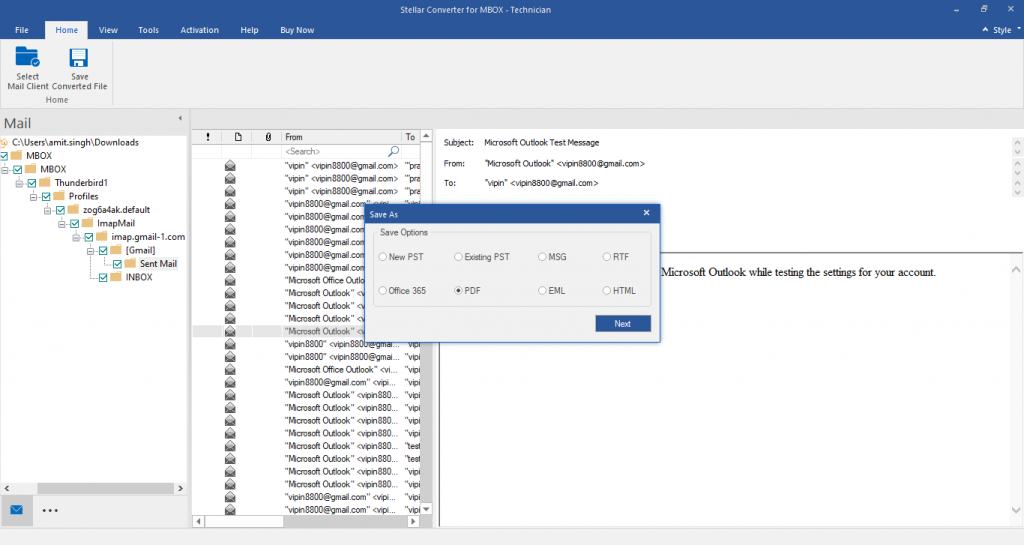The width and height of the screenshot is (1024, 545).
Task: Open the Activation tab
Action: click(199, 30)
